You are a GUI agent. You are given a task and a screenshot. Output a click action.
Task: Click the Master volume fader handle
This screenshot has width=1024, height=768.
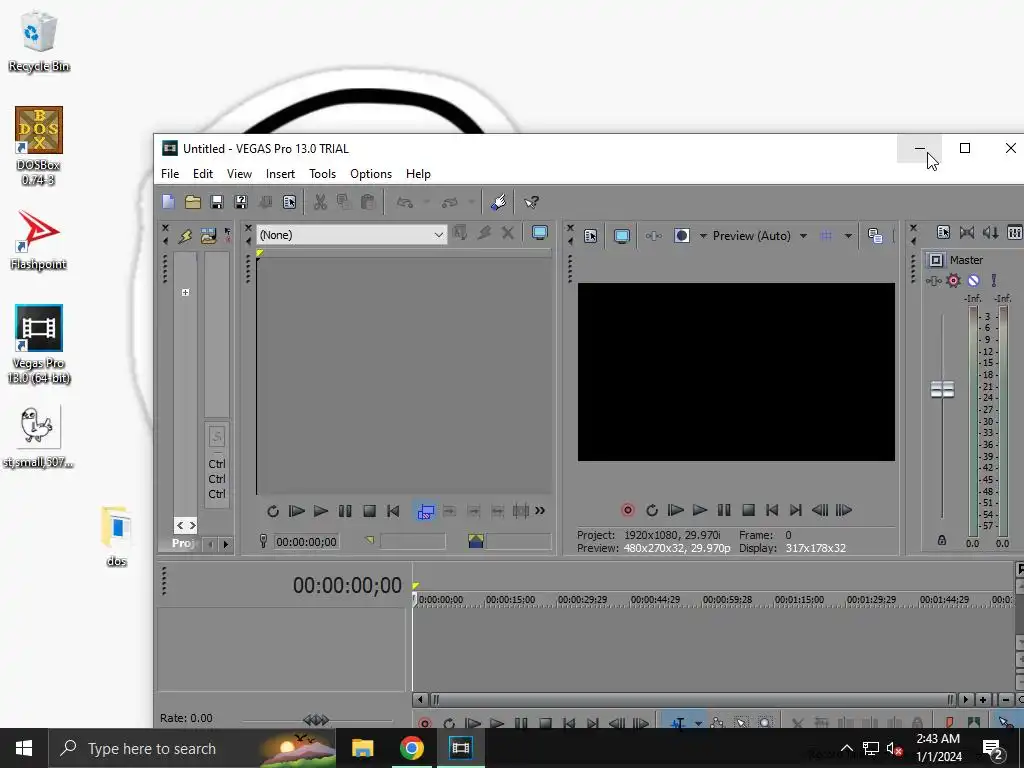[x=942, y=389]
